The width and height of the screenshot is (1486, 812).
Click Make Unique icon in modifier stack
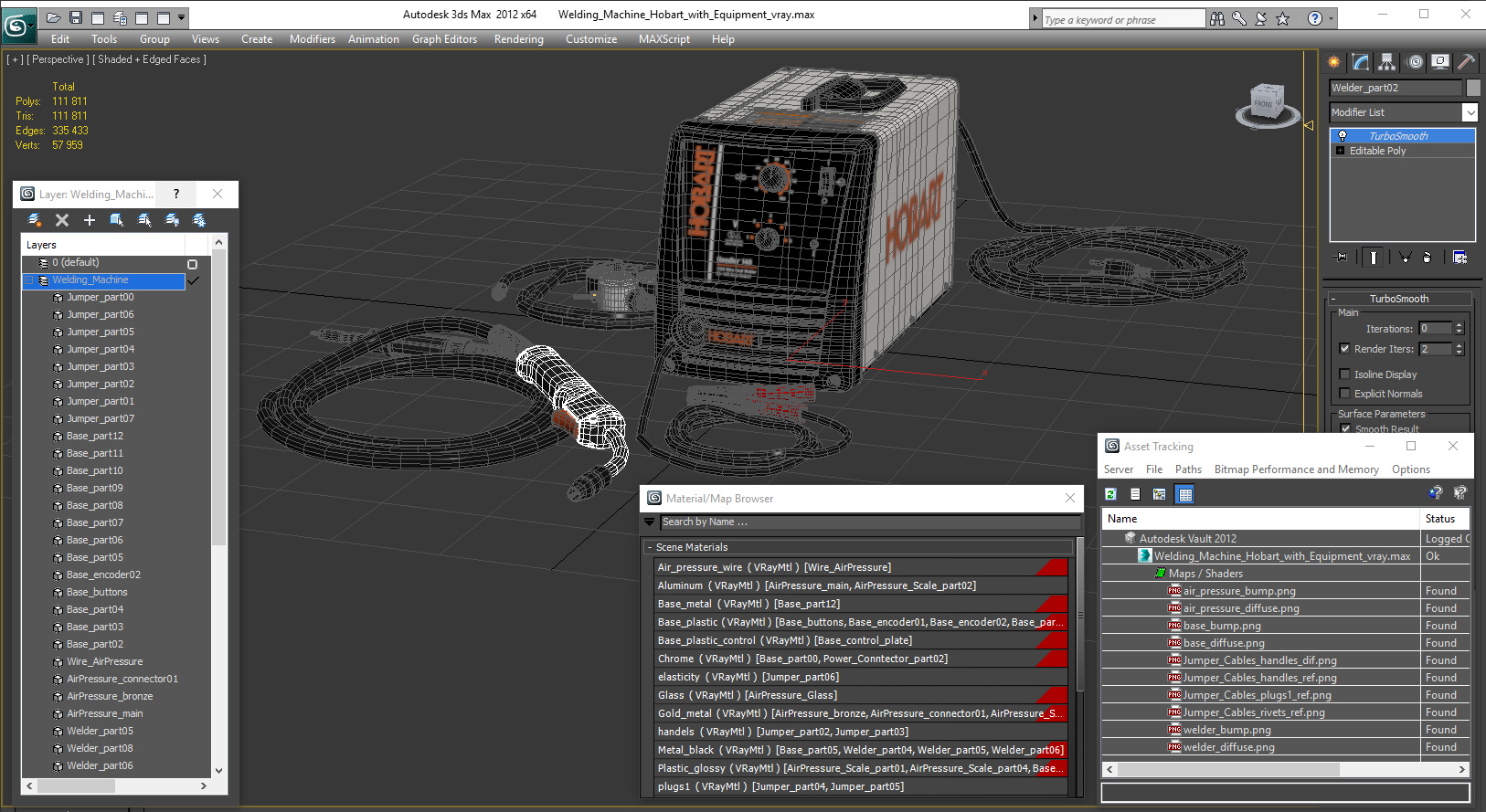1405,258
